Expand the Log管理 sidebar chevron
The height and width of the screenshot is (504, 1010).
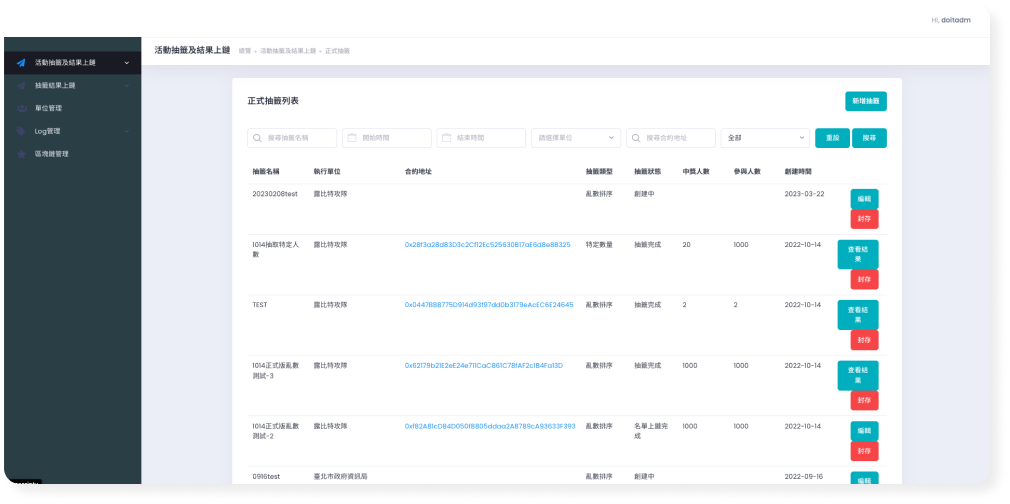127,131
